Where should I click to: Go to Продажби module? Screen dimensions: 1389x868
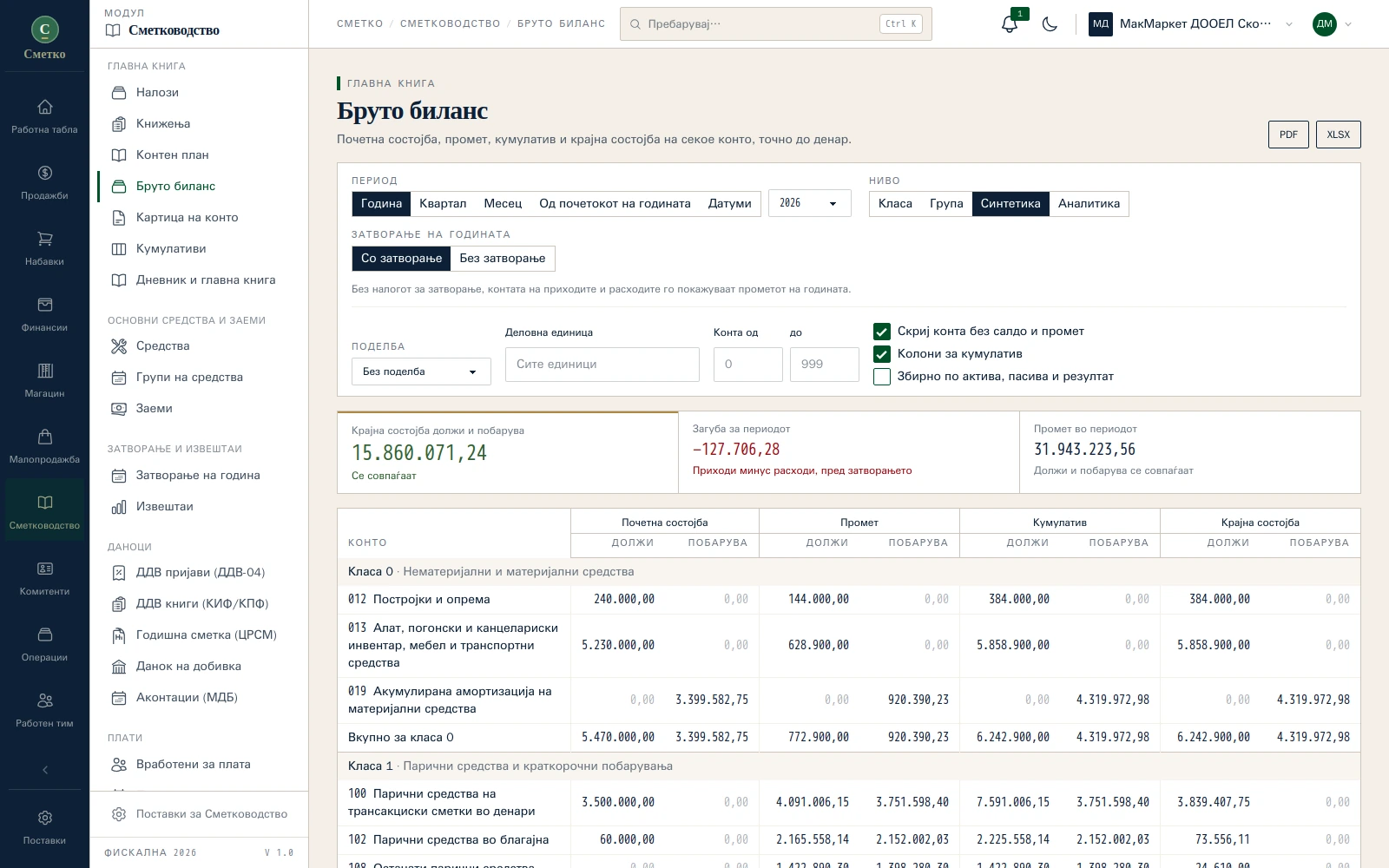click(45, 182)
